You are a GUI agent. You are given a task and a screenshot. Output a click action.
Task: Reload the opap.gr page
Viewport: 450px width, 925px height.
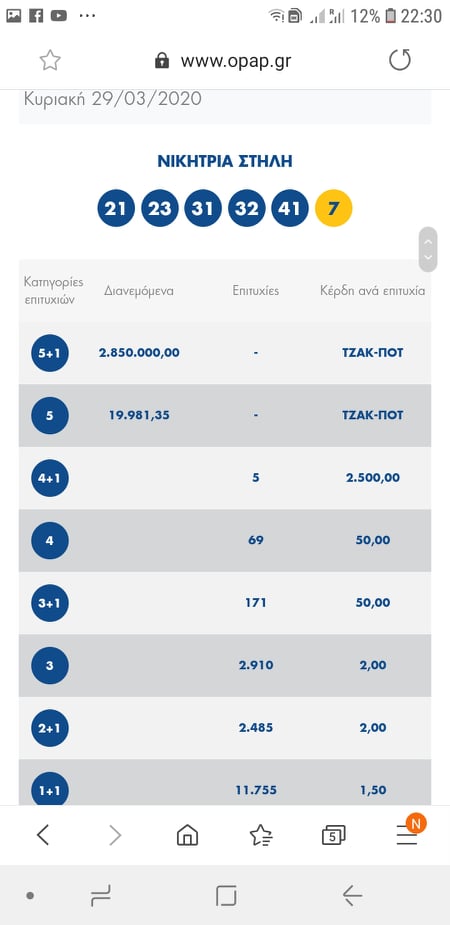tap(399, 60)
